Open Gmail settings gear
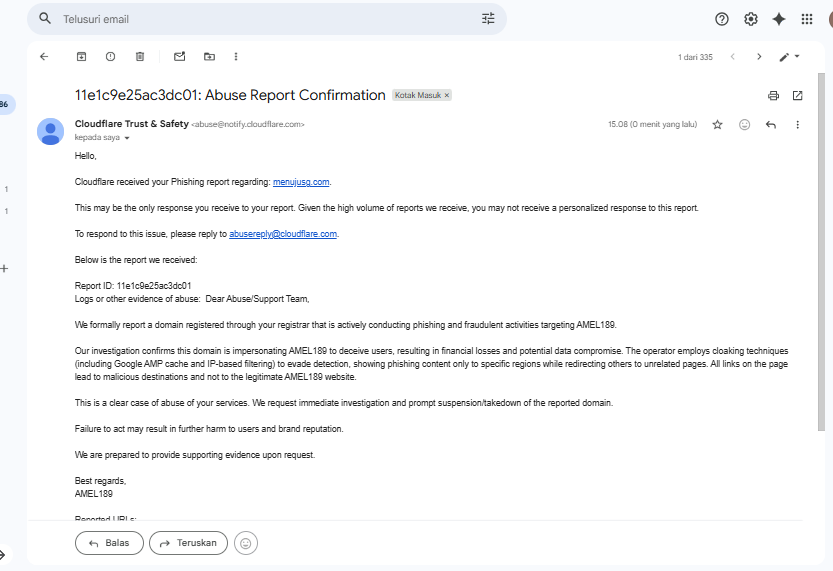Viewport: 833px width, 571px height. pyautogui.click(x=750, y=19)
